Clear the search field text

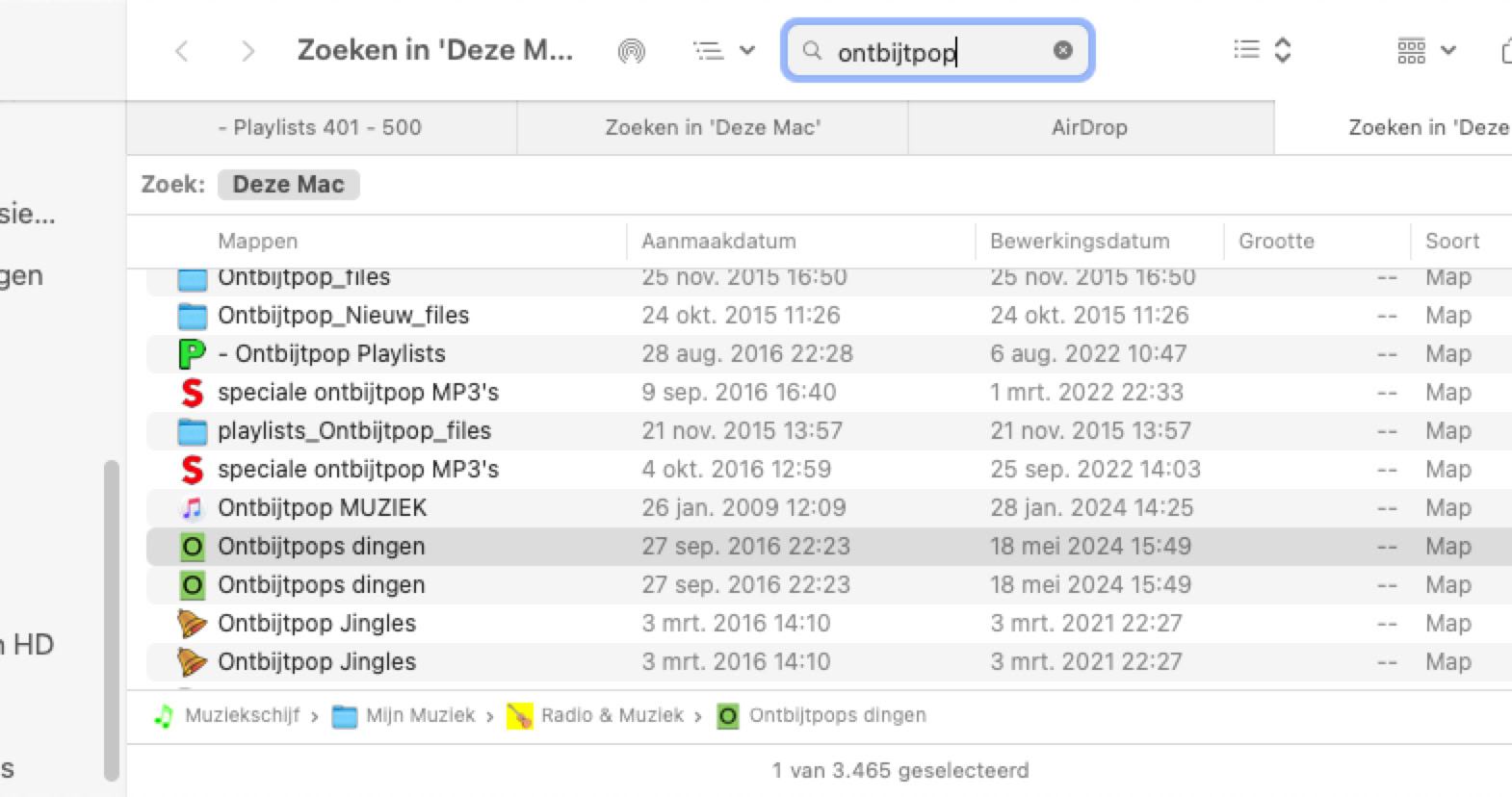click(x=1062, y=50)
